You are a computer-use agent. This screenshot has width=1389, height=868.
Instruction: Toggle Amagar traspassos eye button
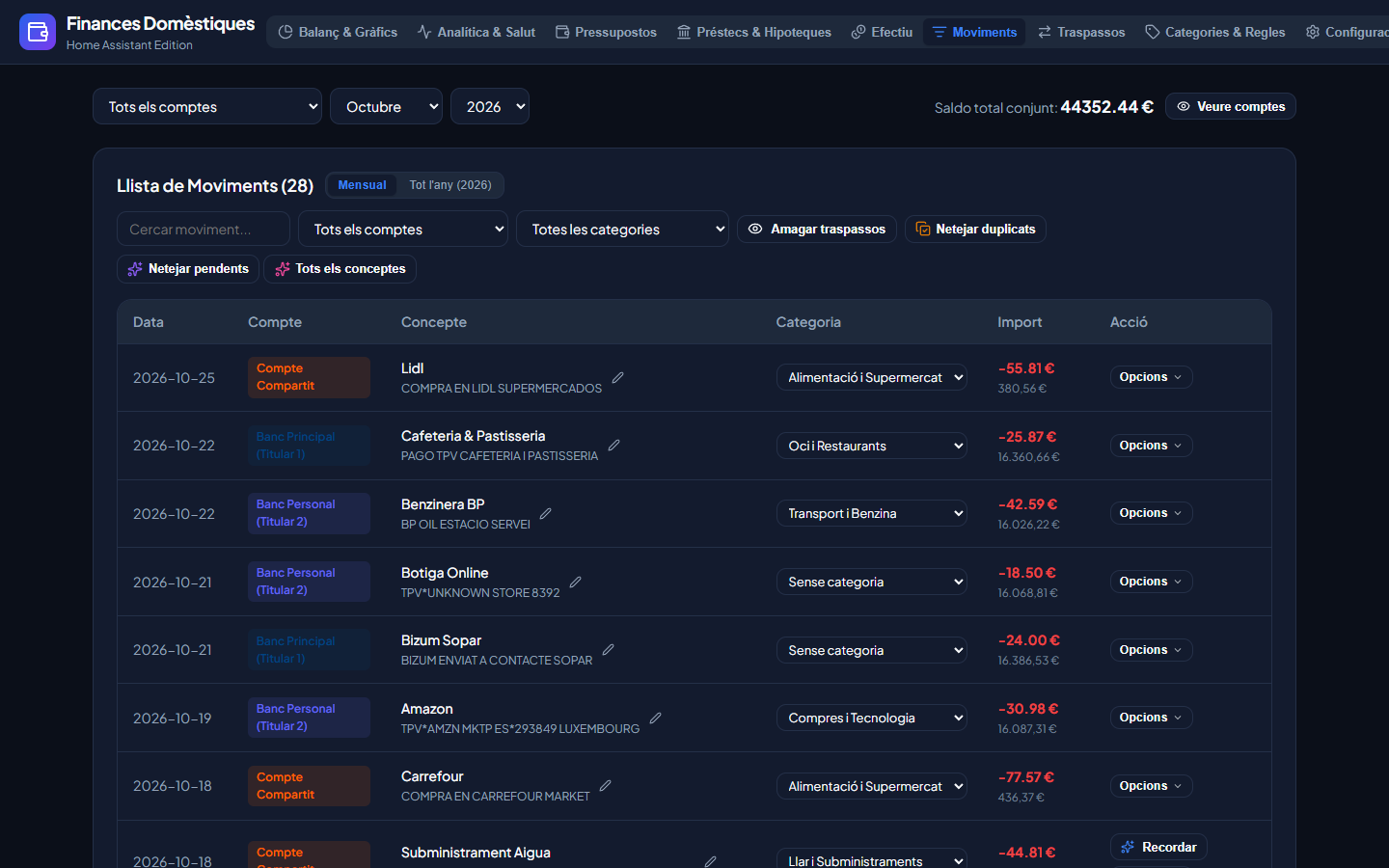click(817, 230)
